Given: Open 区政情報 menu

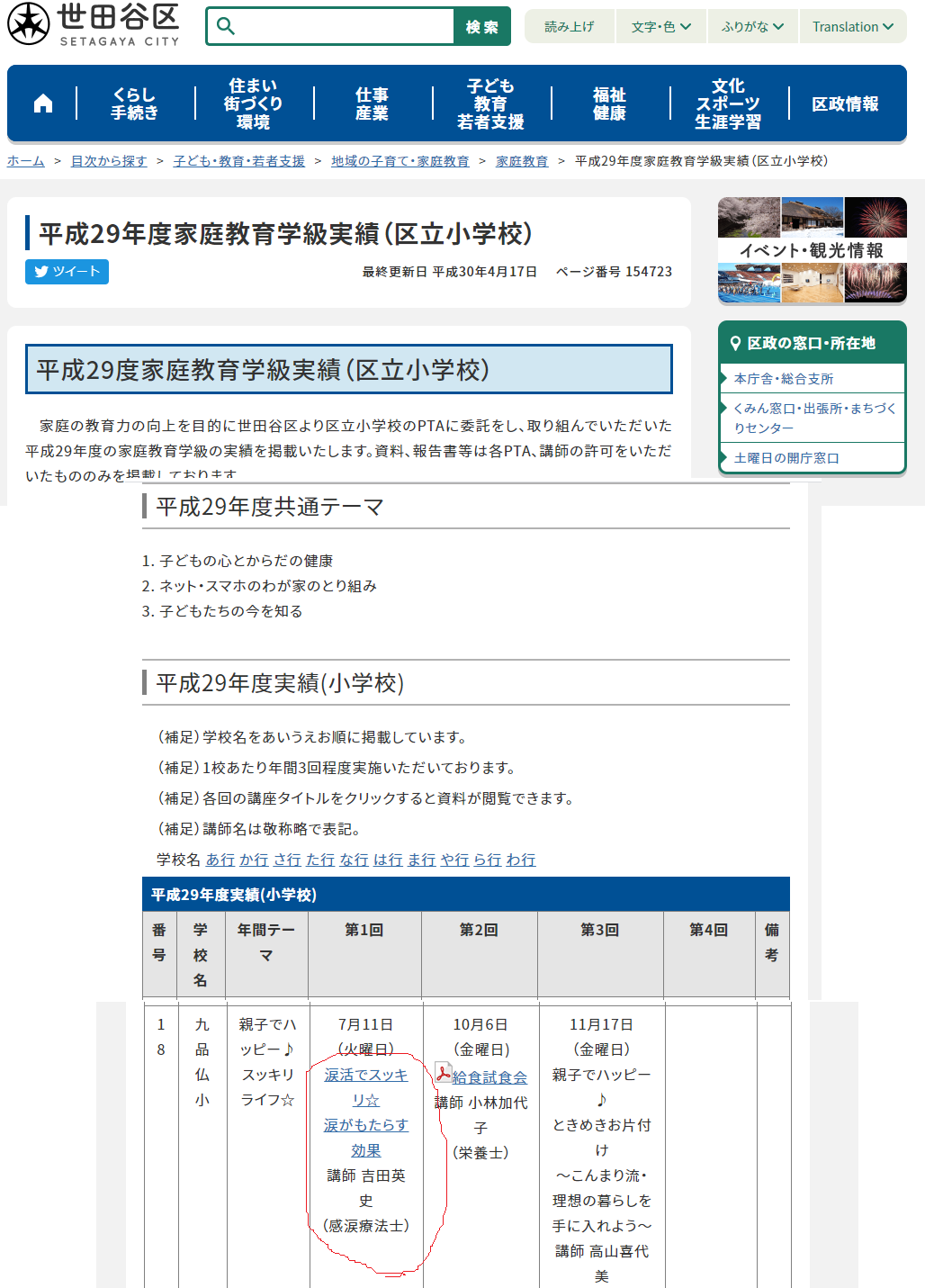Looking at the screenshot, I should (845, 104).
